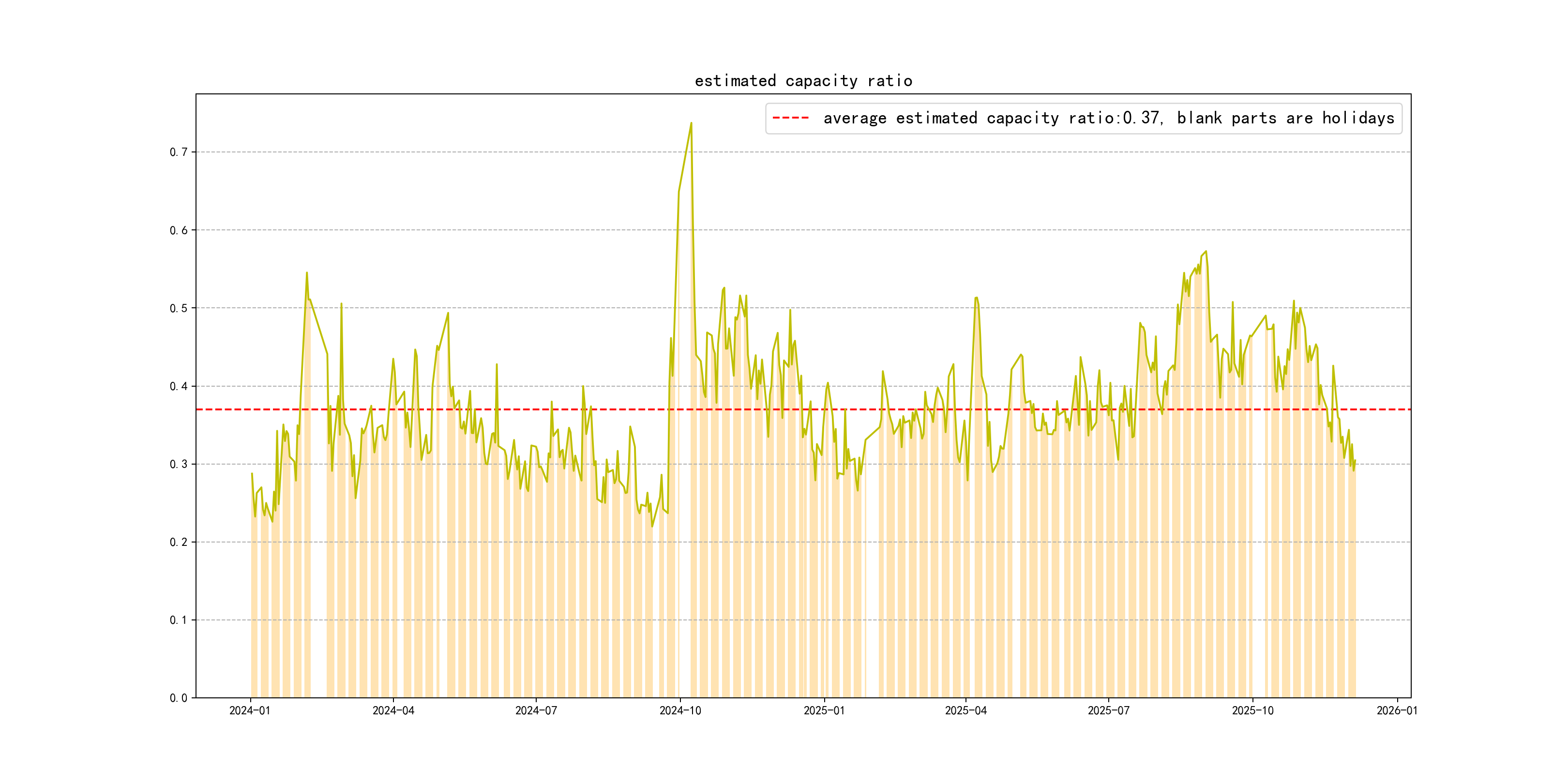This screenshot has height=784, width=1568.
Task: Click the 2025-04 x-axis date label
Action: coord(965,710)
